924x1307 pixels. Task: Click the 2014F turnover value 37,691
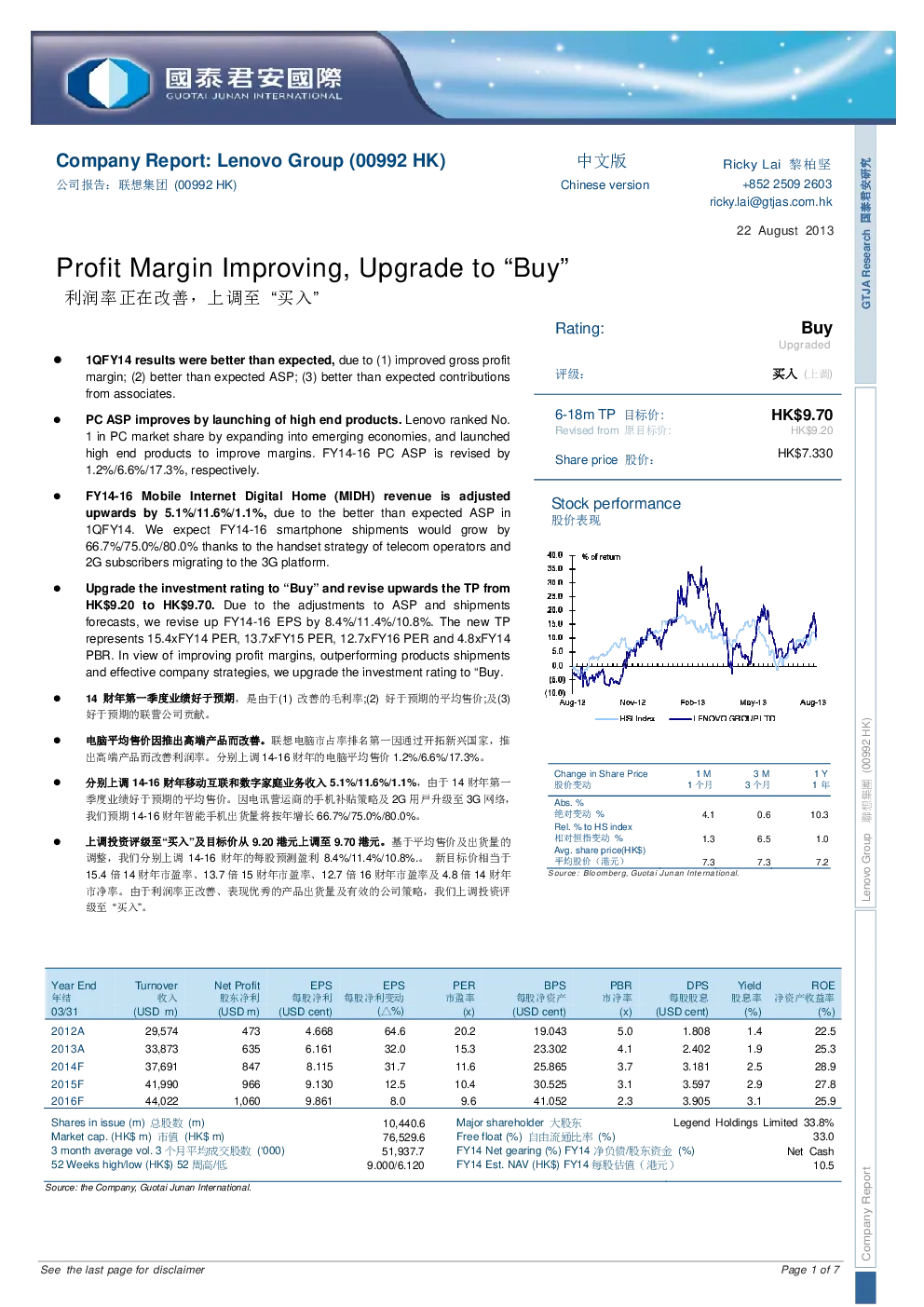point(161,1067)
